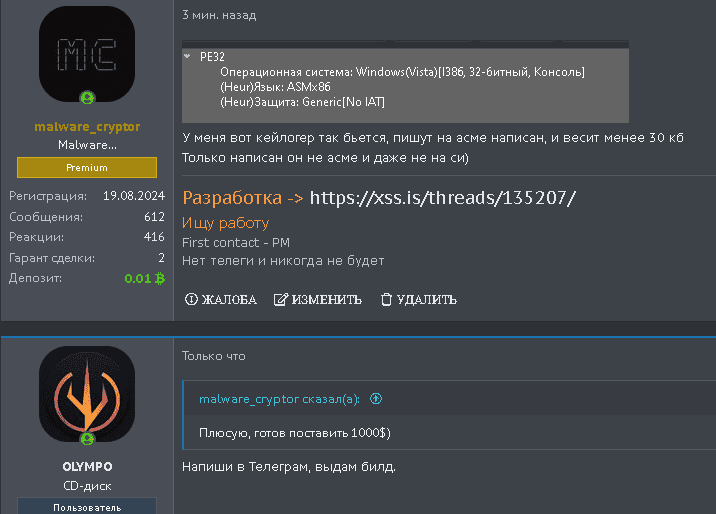Viewport: 716px width, 514px height.
Task: Click malware_cryptor's green online status indicator
Action: coord(87,97)
